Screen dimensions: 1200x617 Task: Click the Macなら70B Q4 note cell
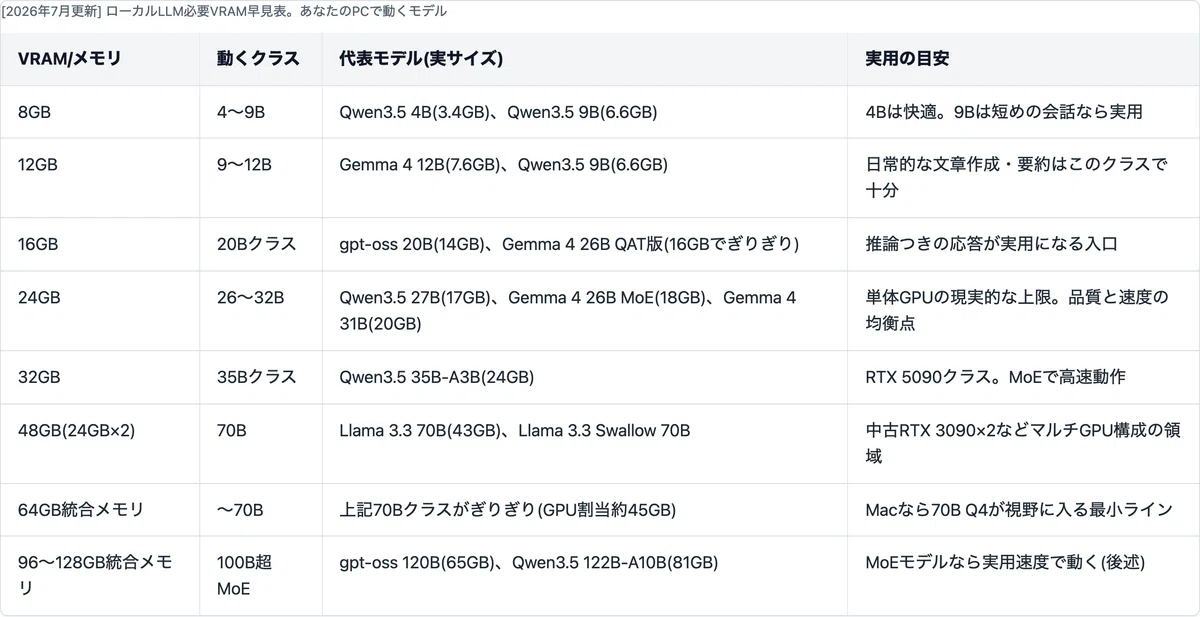[x=1023, y=510]
